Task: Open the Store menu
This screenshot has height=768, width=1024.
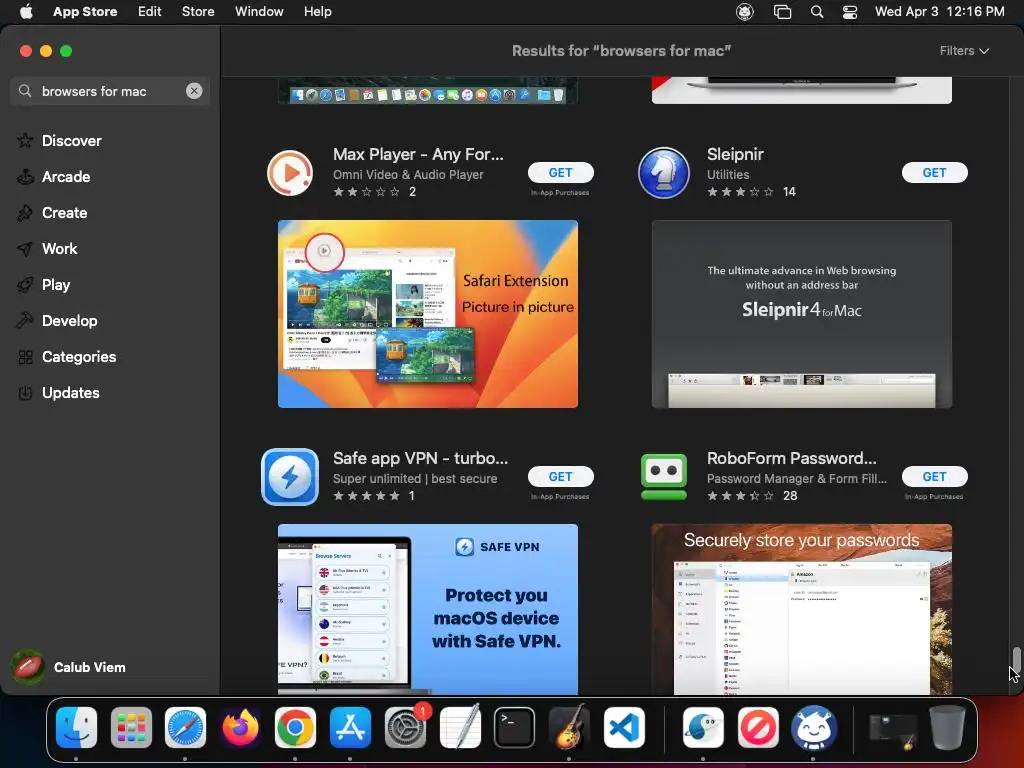Action: point(198,12)
